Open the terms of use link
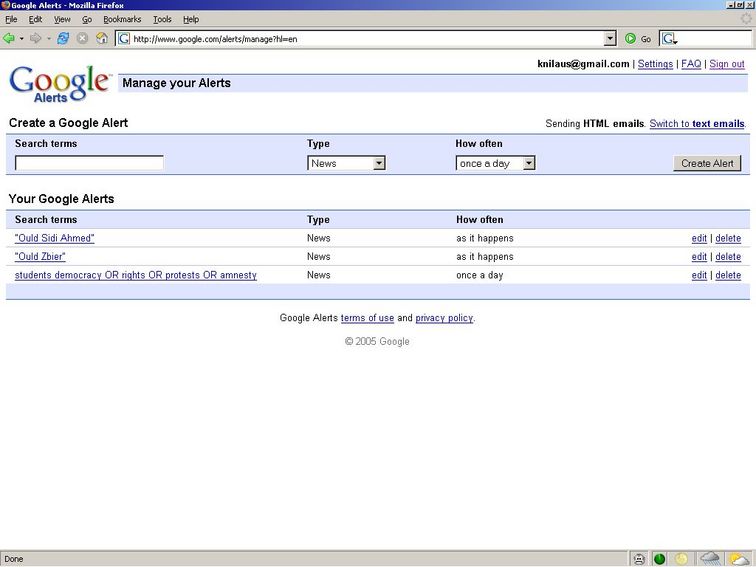The image size is (756, 567). (x=367, y=318)
